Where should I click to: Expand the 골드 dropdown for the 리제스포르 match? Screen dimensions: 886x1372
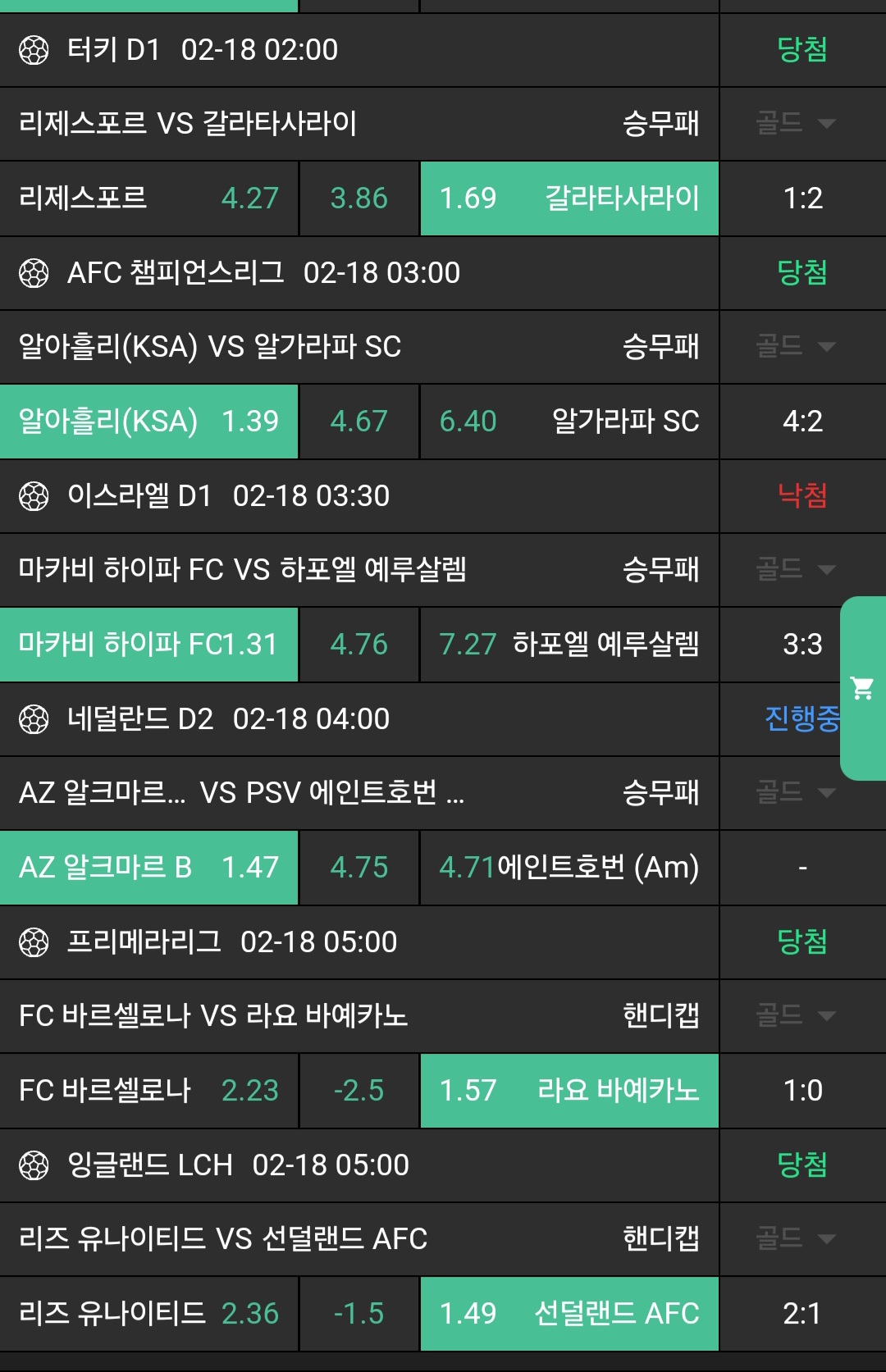point(796,124)
